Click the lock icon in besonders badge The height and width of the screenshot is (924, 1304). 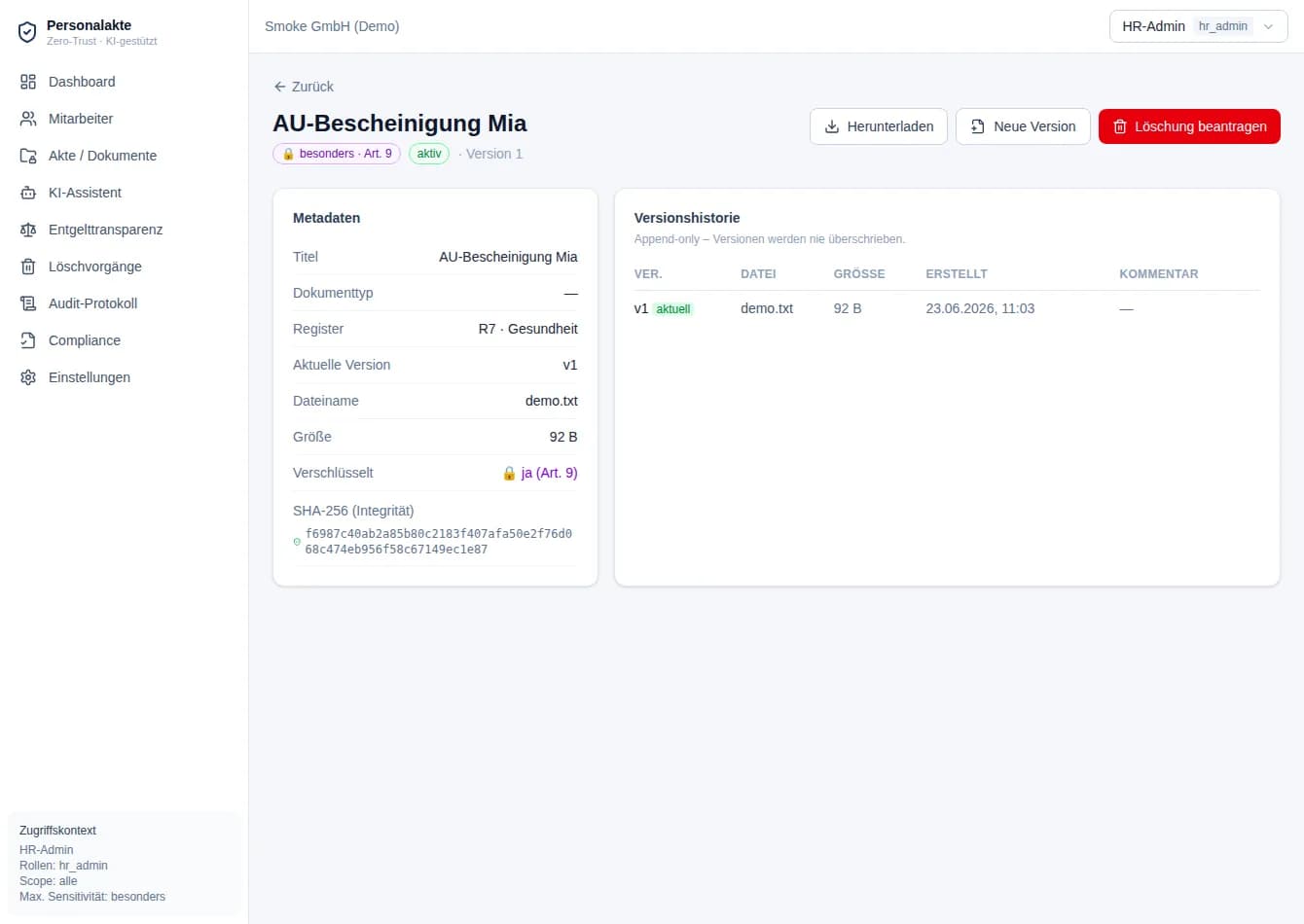[x=288, y=154]
